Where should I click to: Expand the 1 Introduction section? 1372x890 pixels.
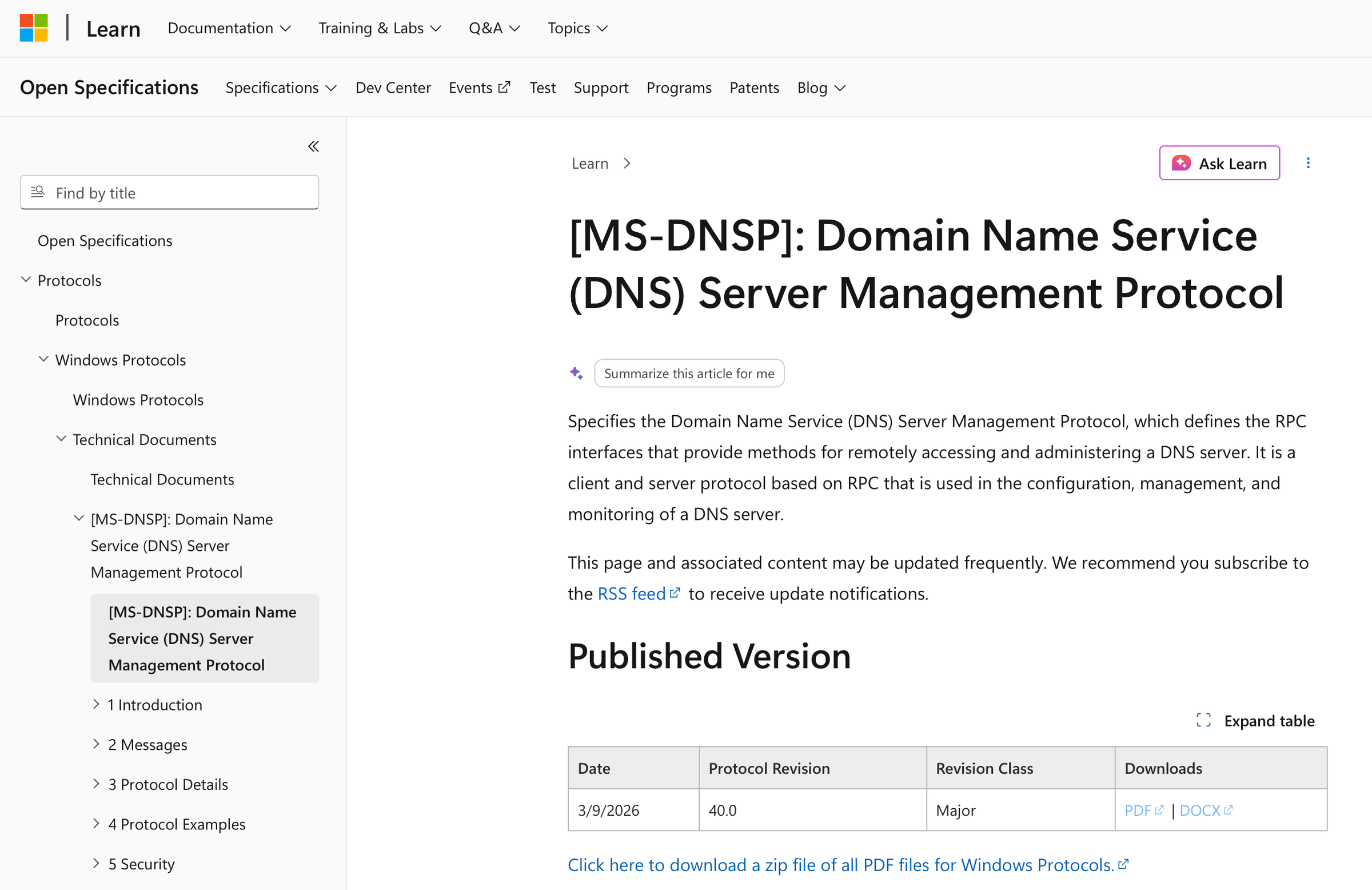click(x=96, y=704)
